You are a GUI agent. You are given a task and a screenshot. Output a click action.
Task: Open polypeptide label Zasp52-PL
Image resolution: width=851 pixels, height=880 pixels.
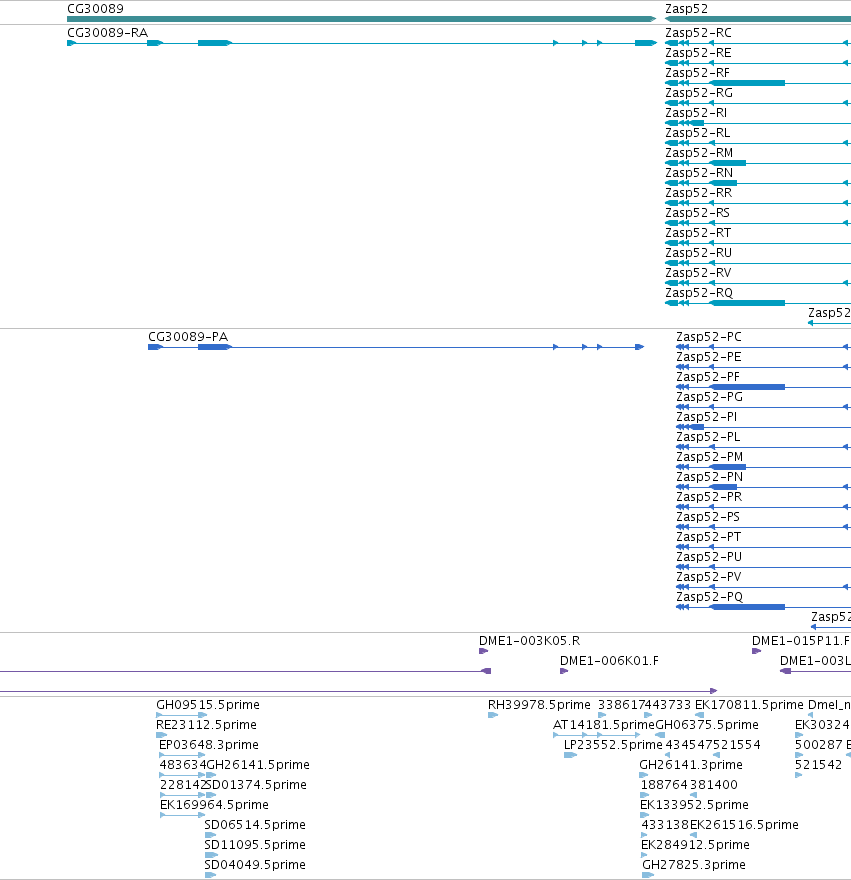pyautogui.click(x=708, y=437)
